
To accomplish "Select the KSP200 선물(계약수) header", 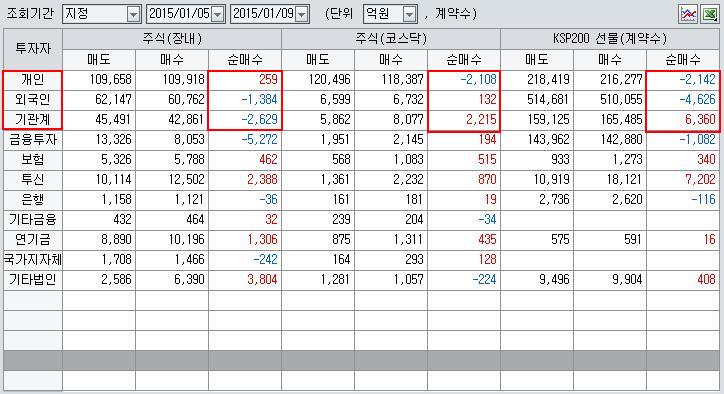I will pos(610,39).
